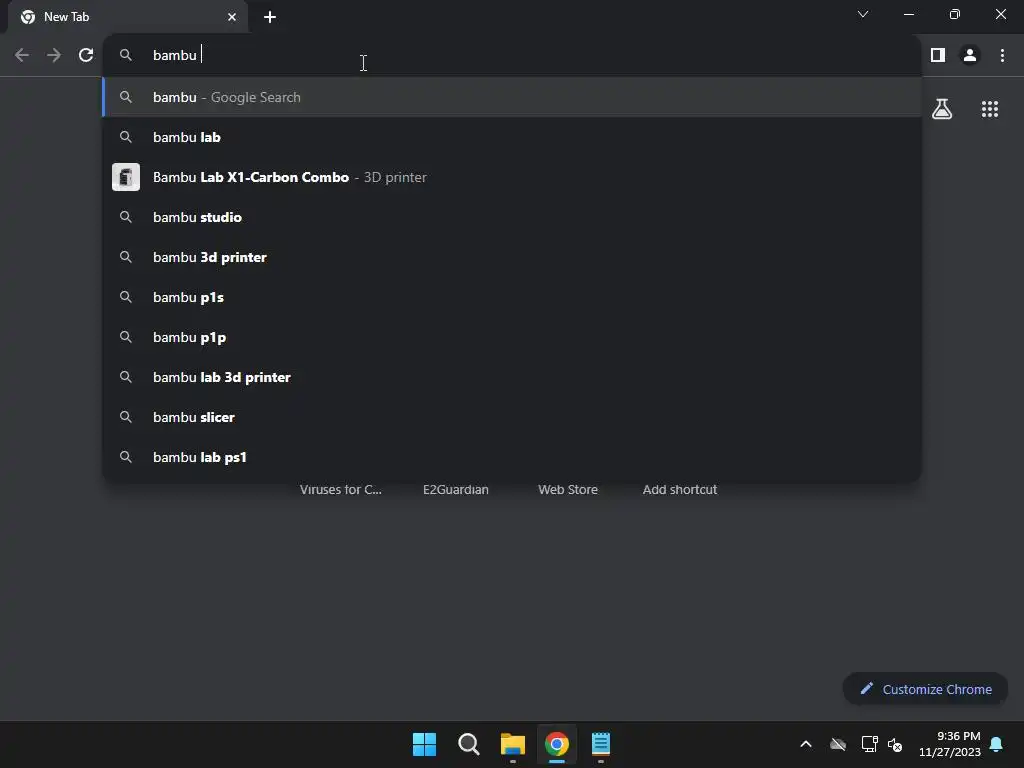Screen dimensions: 1024x768
Task: Click the Chrome taskbar icon
Action: point(557,744)
